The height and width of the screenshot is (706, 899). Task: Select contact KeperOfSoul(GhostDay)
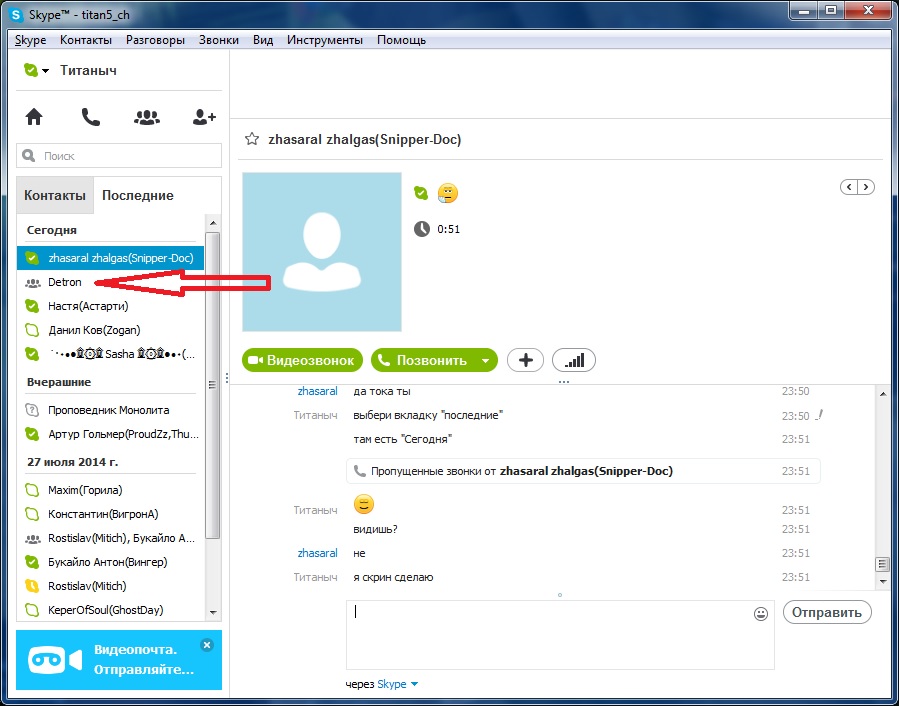pos(111,610)
